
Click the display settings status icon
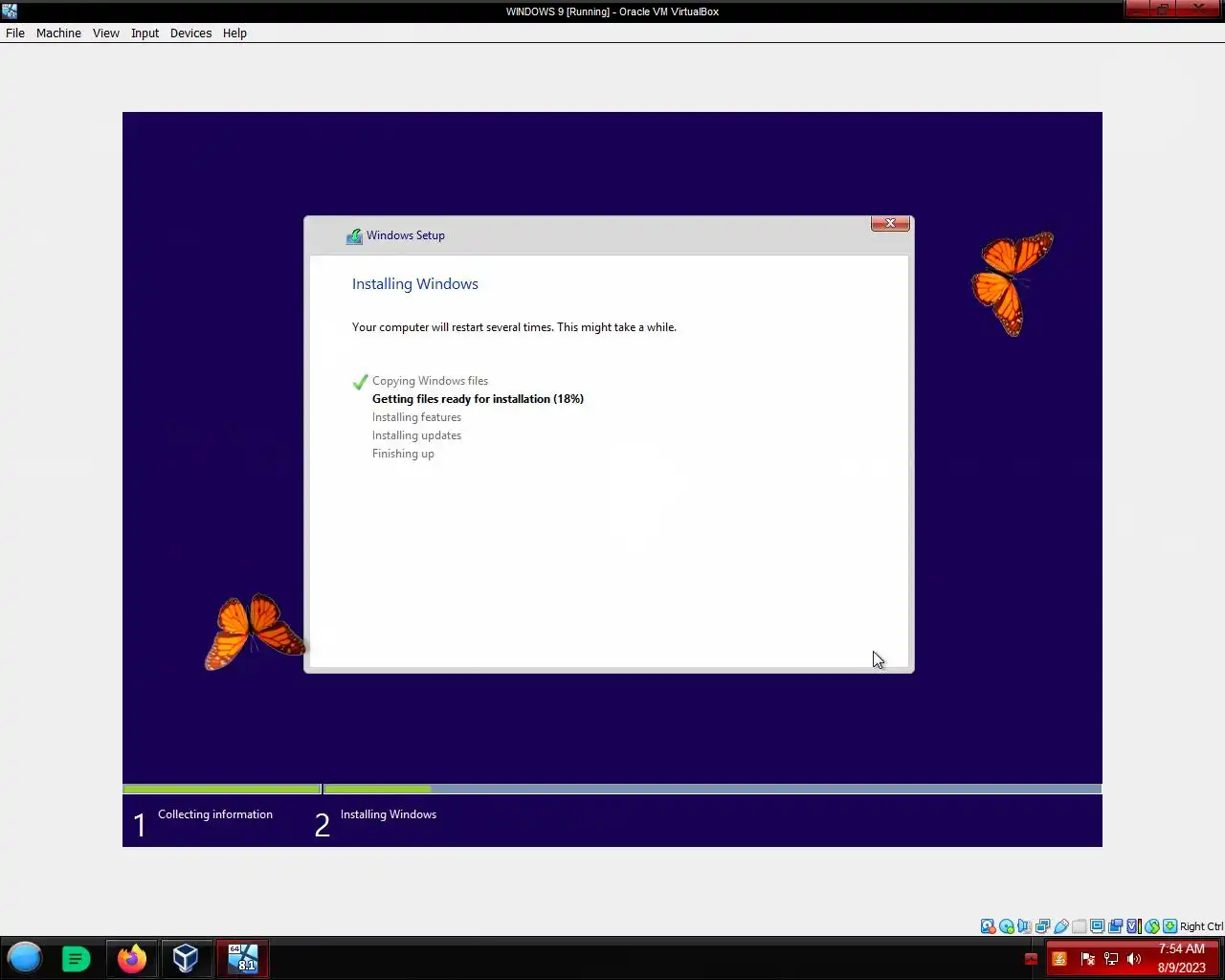[1097, 926]
